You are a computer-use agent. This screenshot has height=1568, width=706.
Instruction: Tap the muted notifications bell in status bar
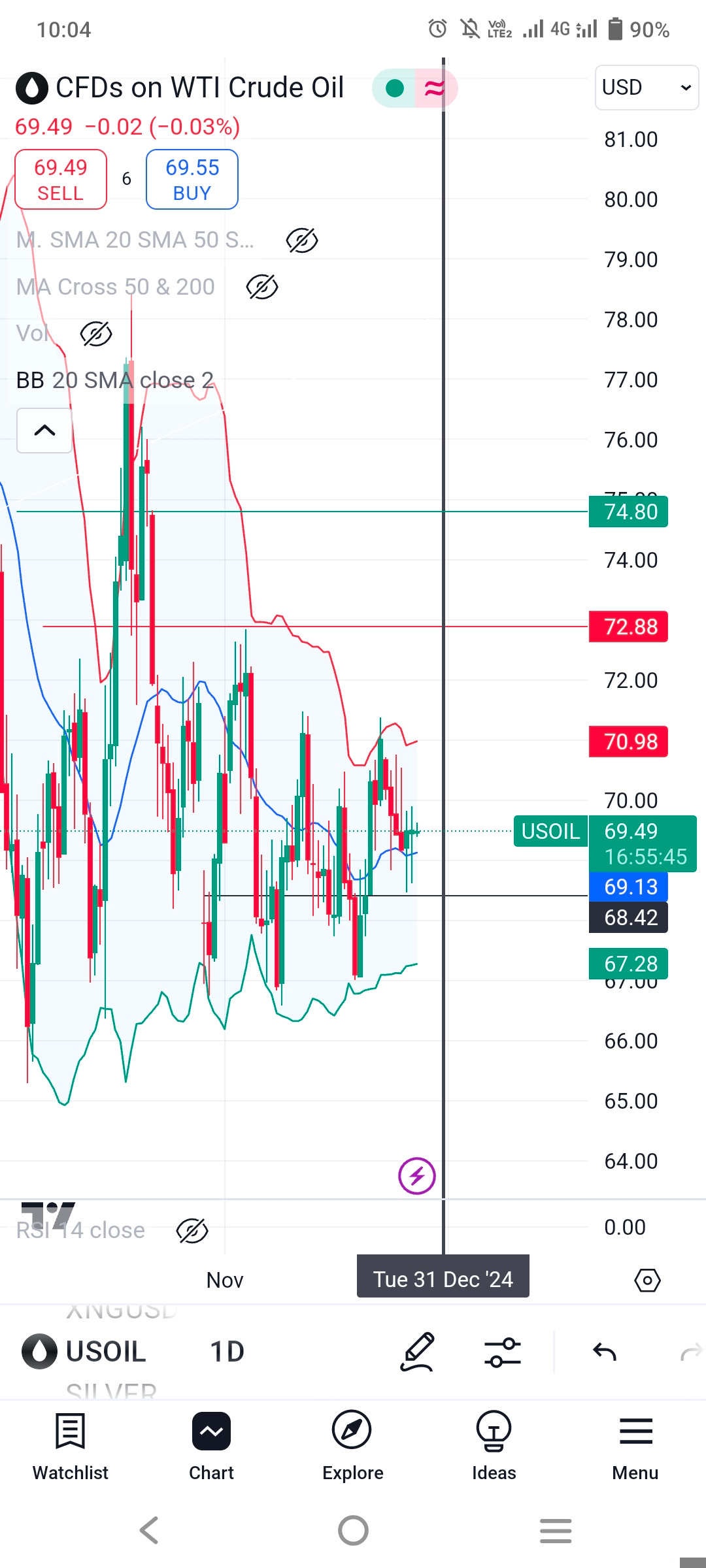(x=470, y=29)
